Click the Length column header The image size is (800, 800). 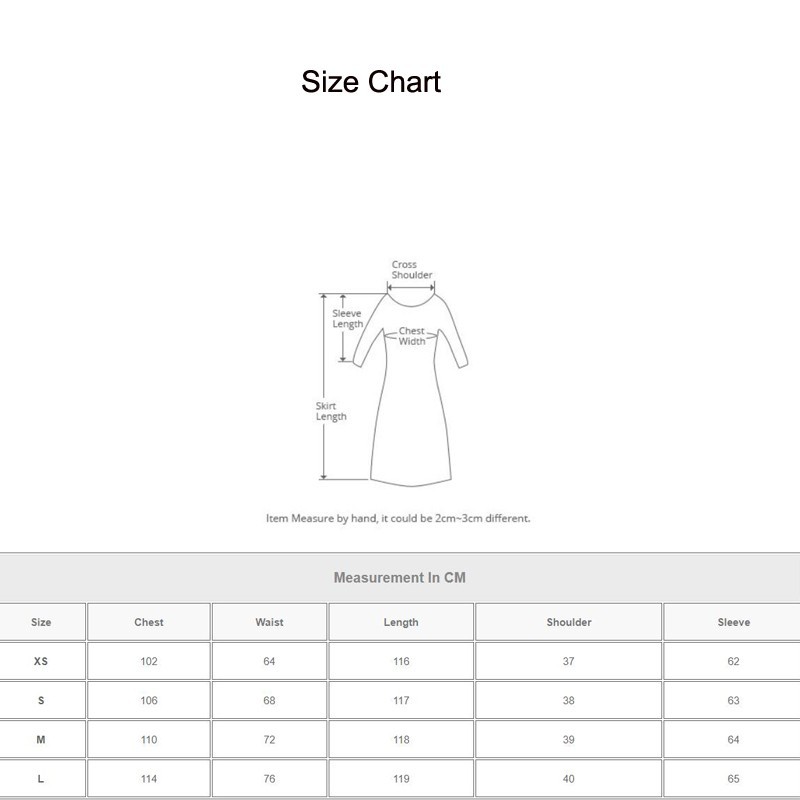399,621
